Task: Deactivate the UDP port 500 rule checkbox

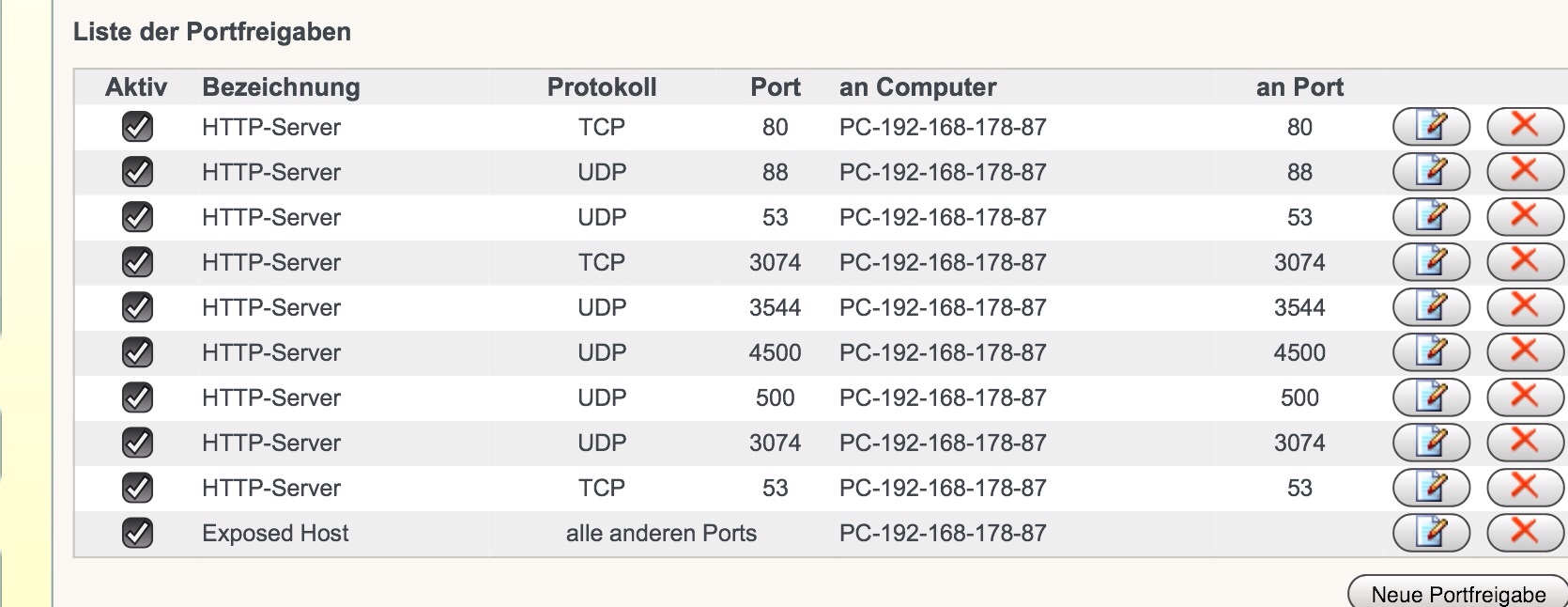Action: click(x=137, y=397)
